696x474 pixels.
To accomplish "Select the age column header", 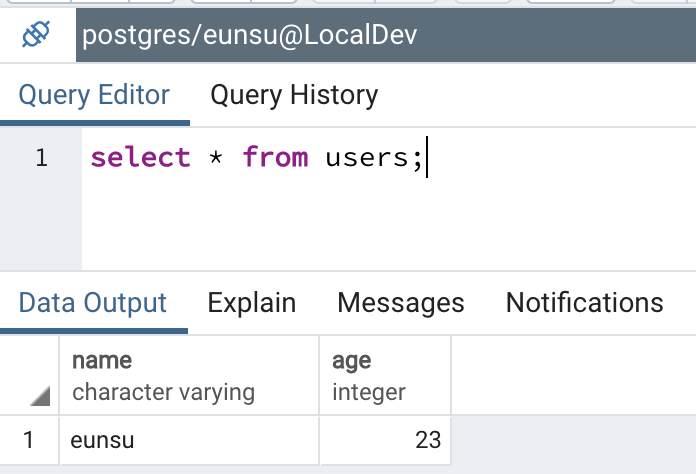I will [x=385, y=375].
